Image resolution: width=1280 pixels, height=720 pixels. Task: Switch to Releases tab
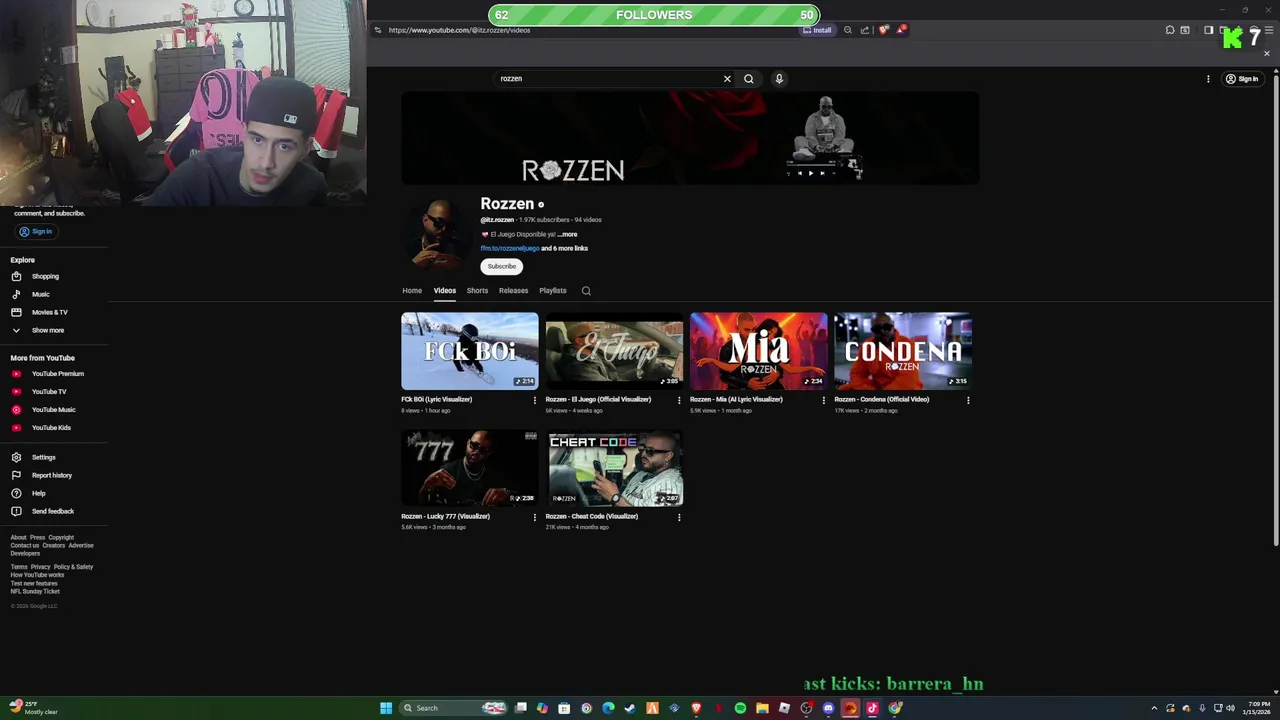click(x=513, y=291)
